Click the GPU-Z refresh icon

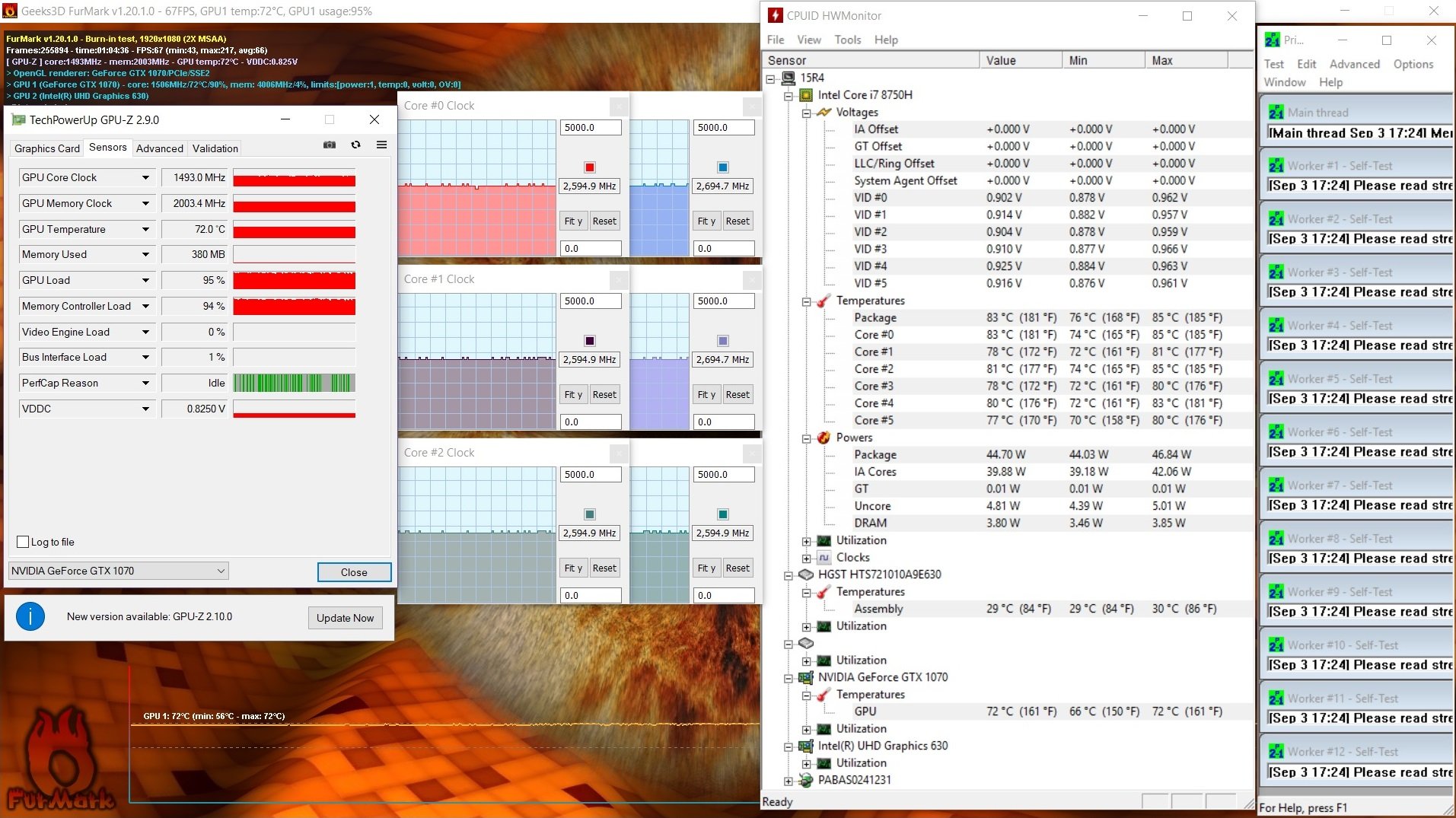click(x=355, y=145)
